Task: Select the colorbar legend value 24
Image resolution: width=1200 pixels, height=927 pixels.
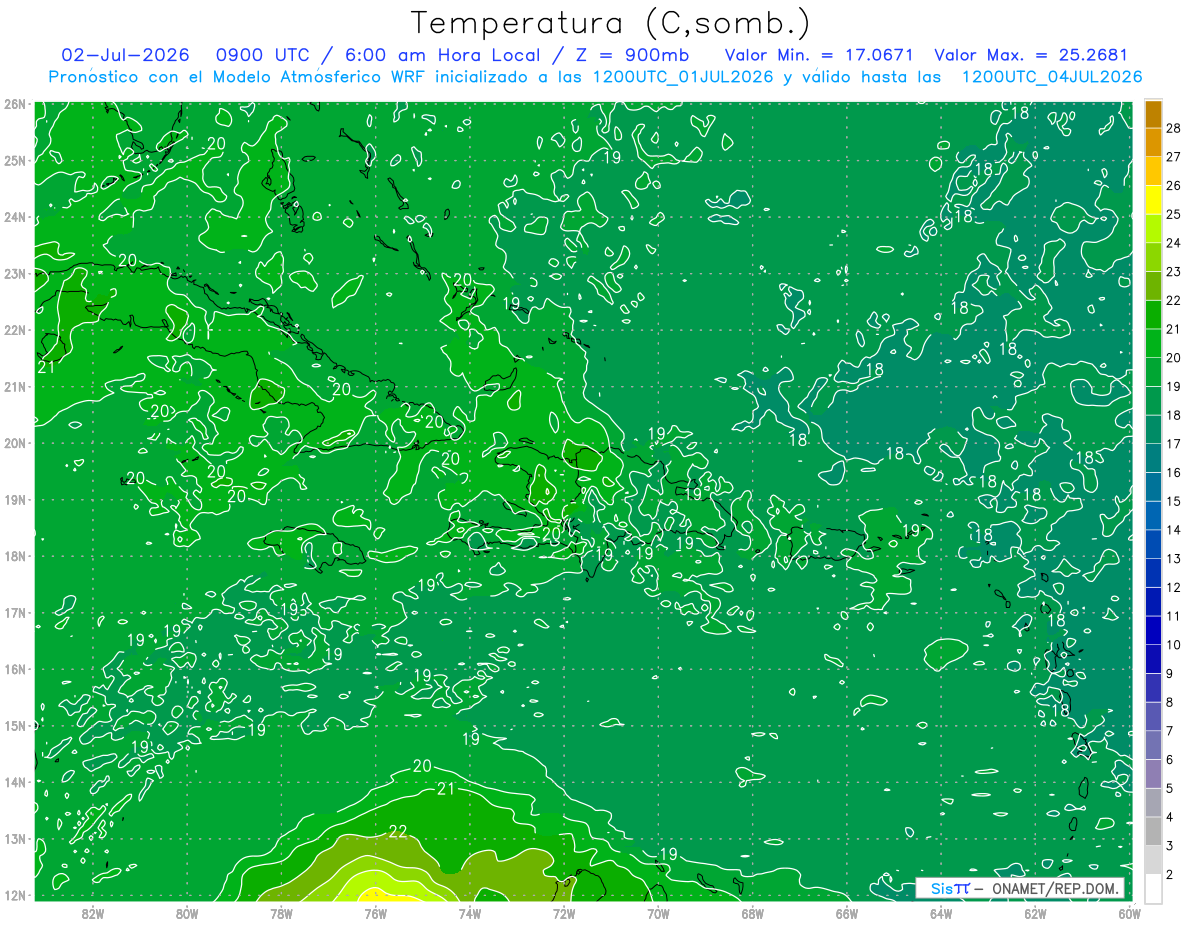Action: (x=1174, y=243)
